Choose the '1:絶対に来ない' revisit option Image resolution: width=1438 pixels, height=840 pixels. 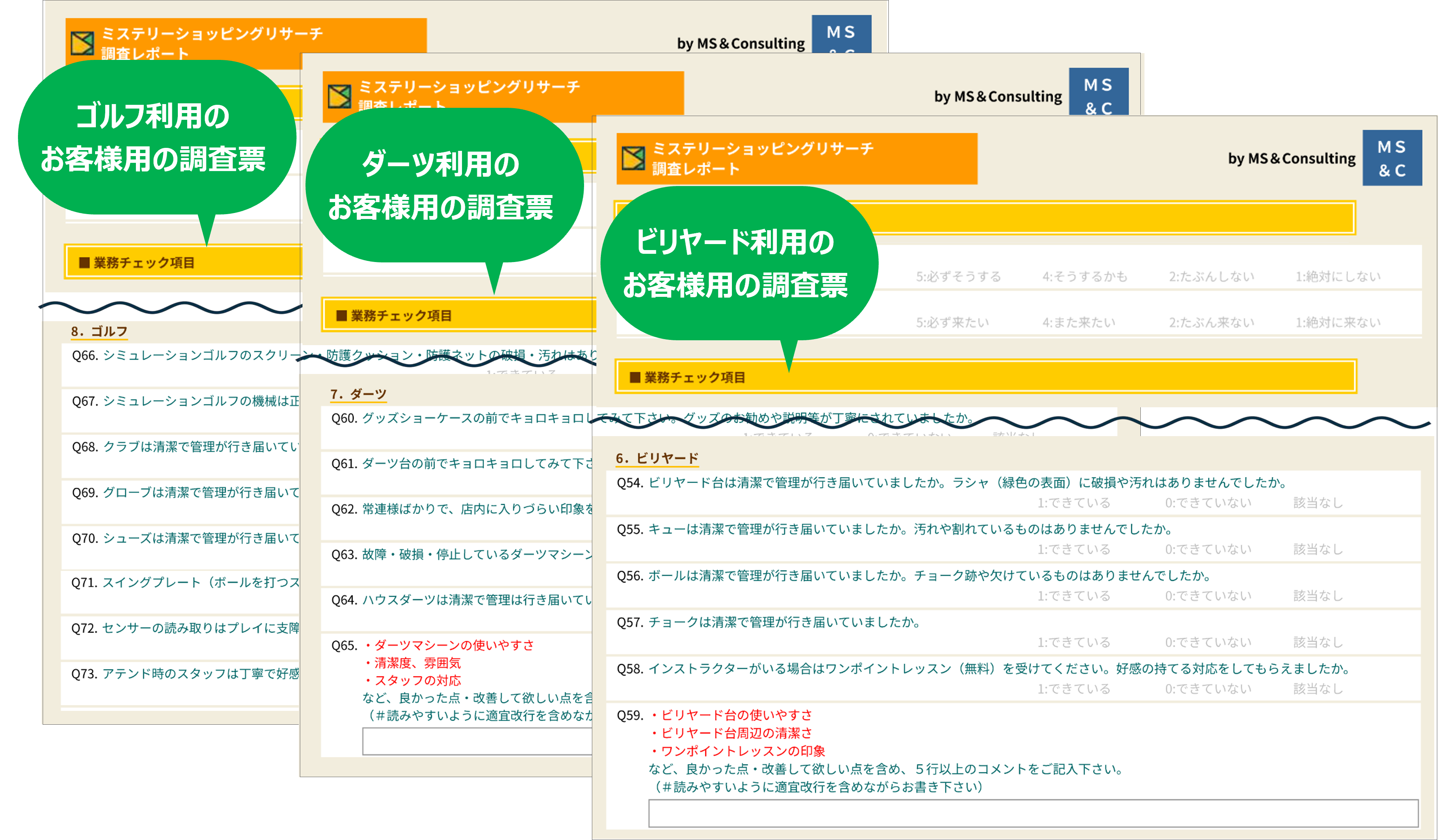point(1338,322)
